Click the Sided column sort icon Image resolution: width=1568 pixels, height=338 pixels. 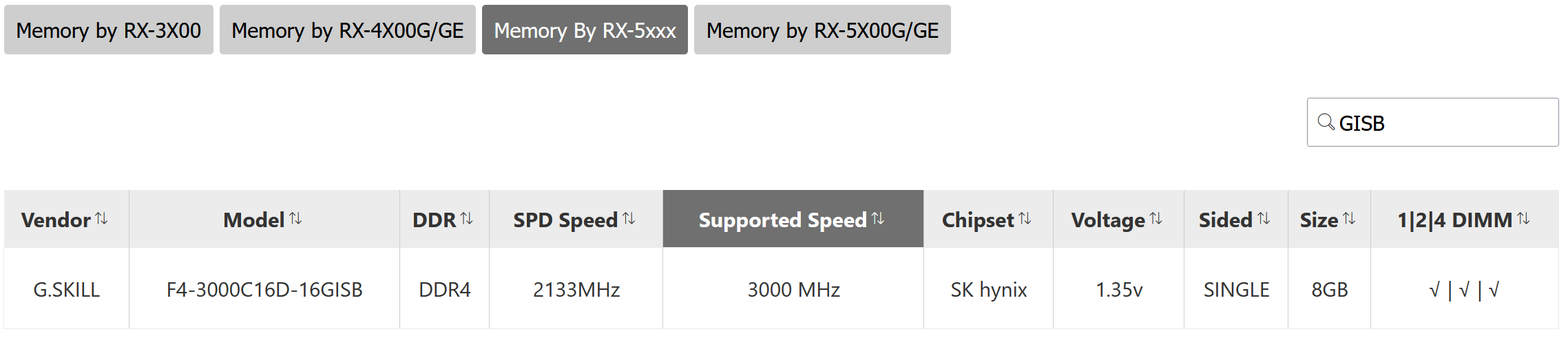coord(1264,218)
